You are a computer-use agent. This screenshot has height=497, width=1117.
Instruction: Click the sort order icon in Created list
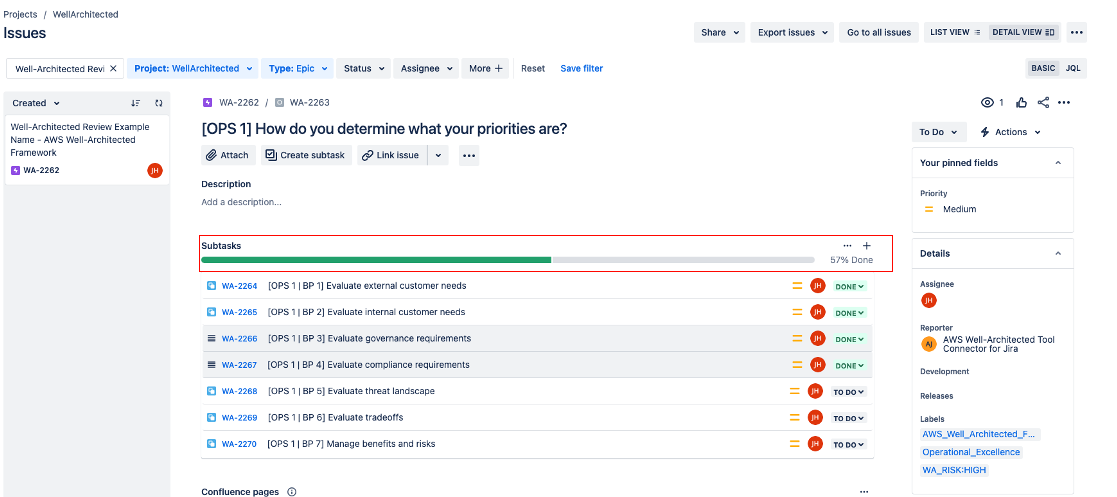pyautogui.click(x=135, y=103)
